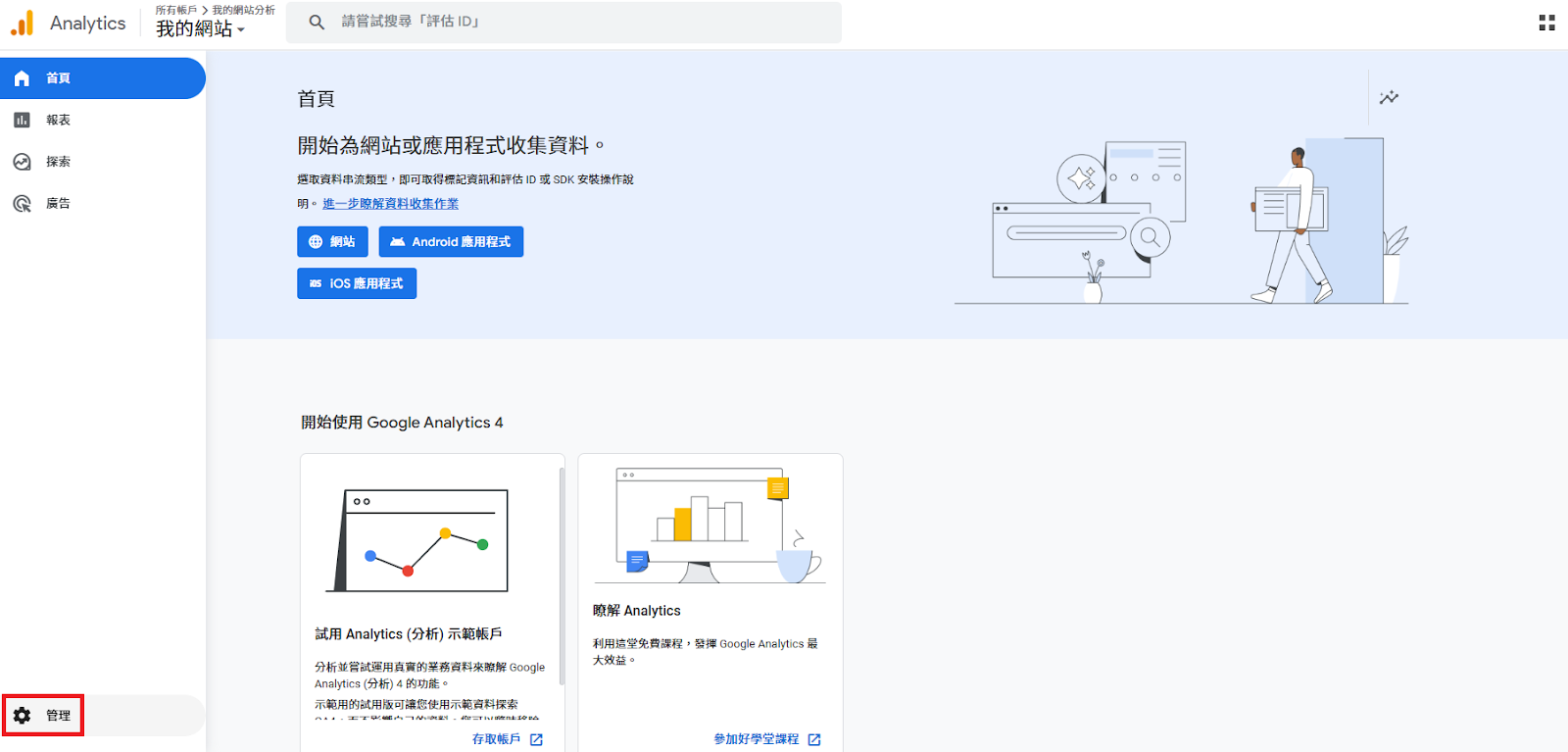Choose the 網站 data stream button
Image resolution: width=1568 pixels, height=752 pixels.
332,242
